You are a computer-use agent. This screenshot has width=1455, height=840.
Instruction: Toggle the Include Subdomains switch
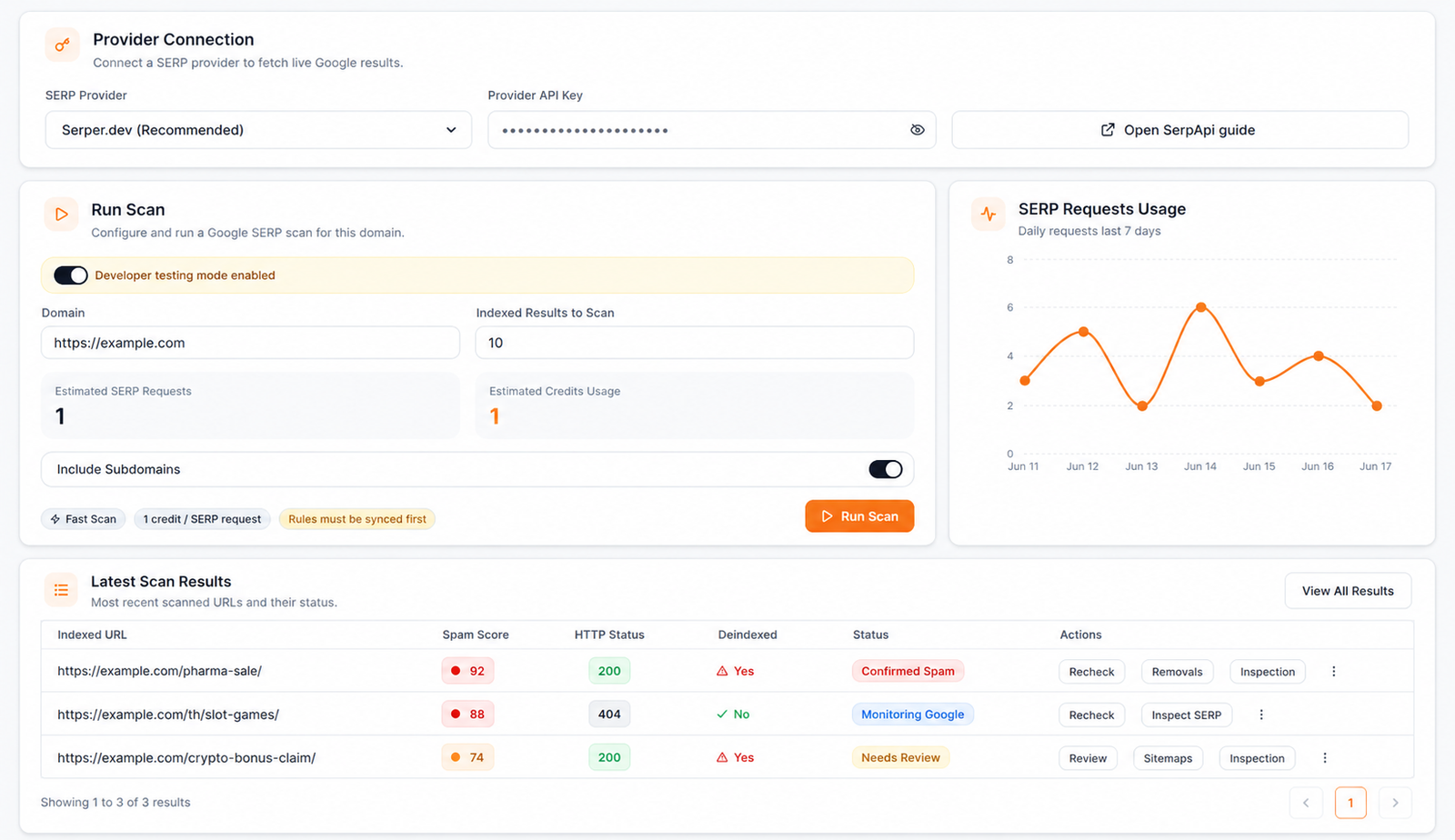(886, 469)
